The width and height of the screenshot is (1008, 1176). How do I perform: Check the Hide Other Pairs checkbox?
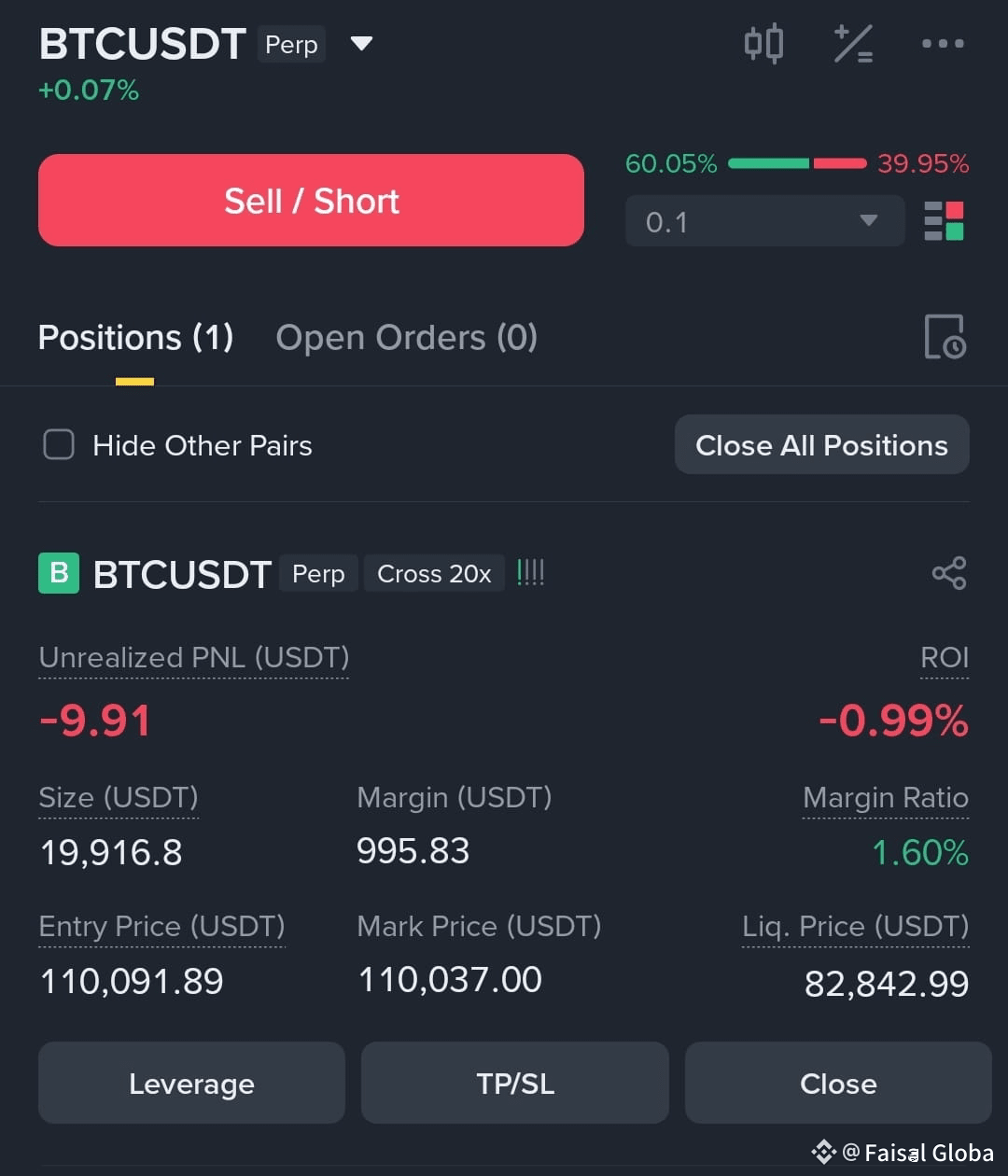click(59, 445)
